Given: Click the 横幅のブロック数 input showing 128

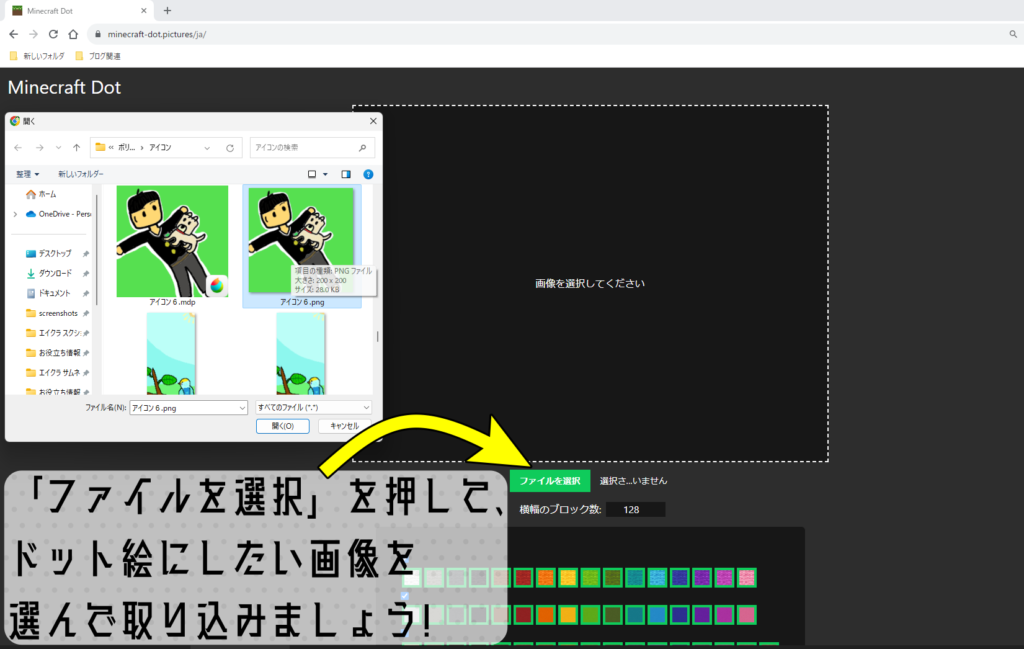Looking at the screenshot, I should click(x=636, y=508).
